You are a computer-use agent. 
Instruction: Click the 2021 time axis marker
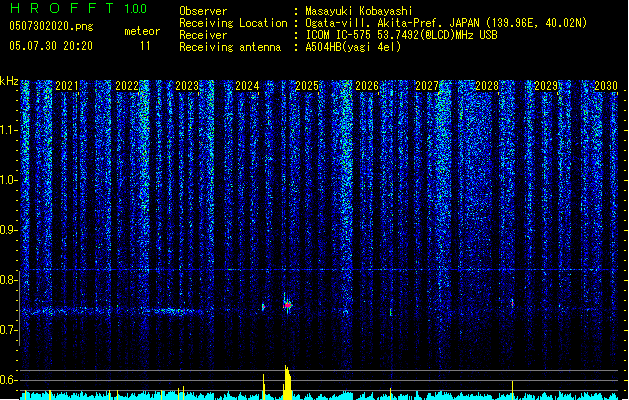click(x=67, y=86)
